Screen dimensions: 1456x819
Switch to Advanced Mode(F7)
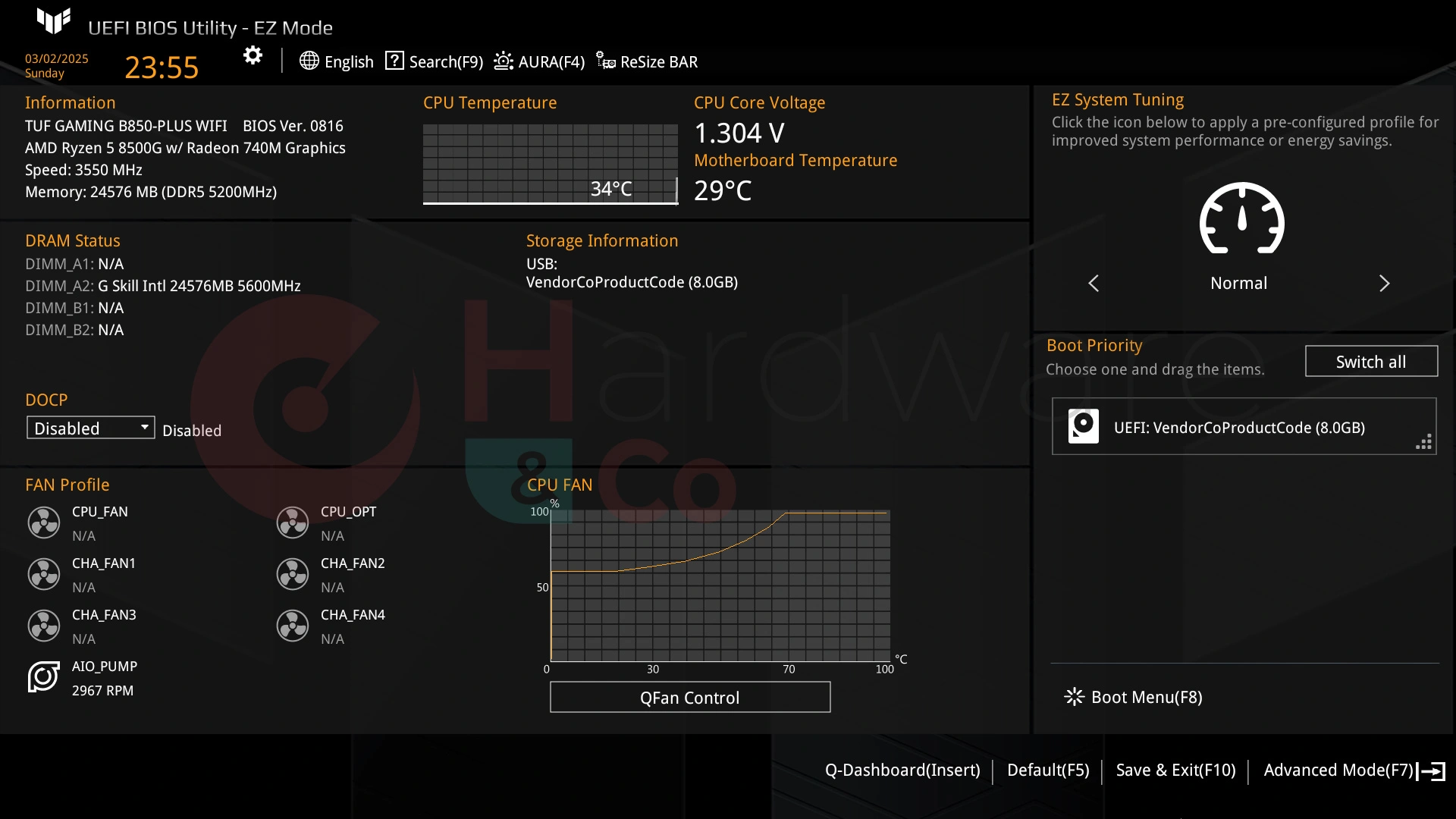click(1338, 770)
